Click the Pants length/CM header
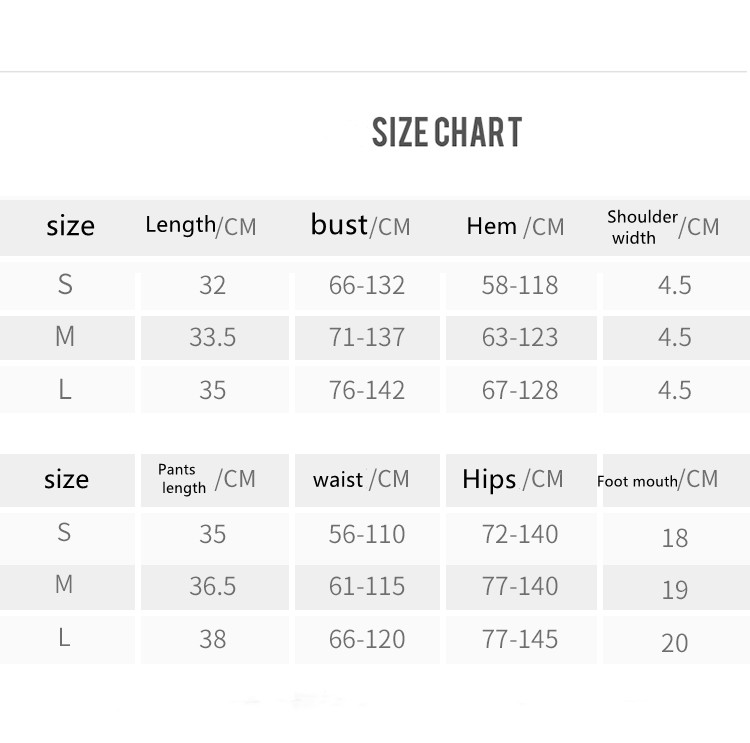 click(x=206, y=479)
